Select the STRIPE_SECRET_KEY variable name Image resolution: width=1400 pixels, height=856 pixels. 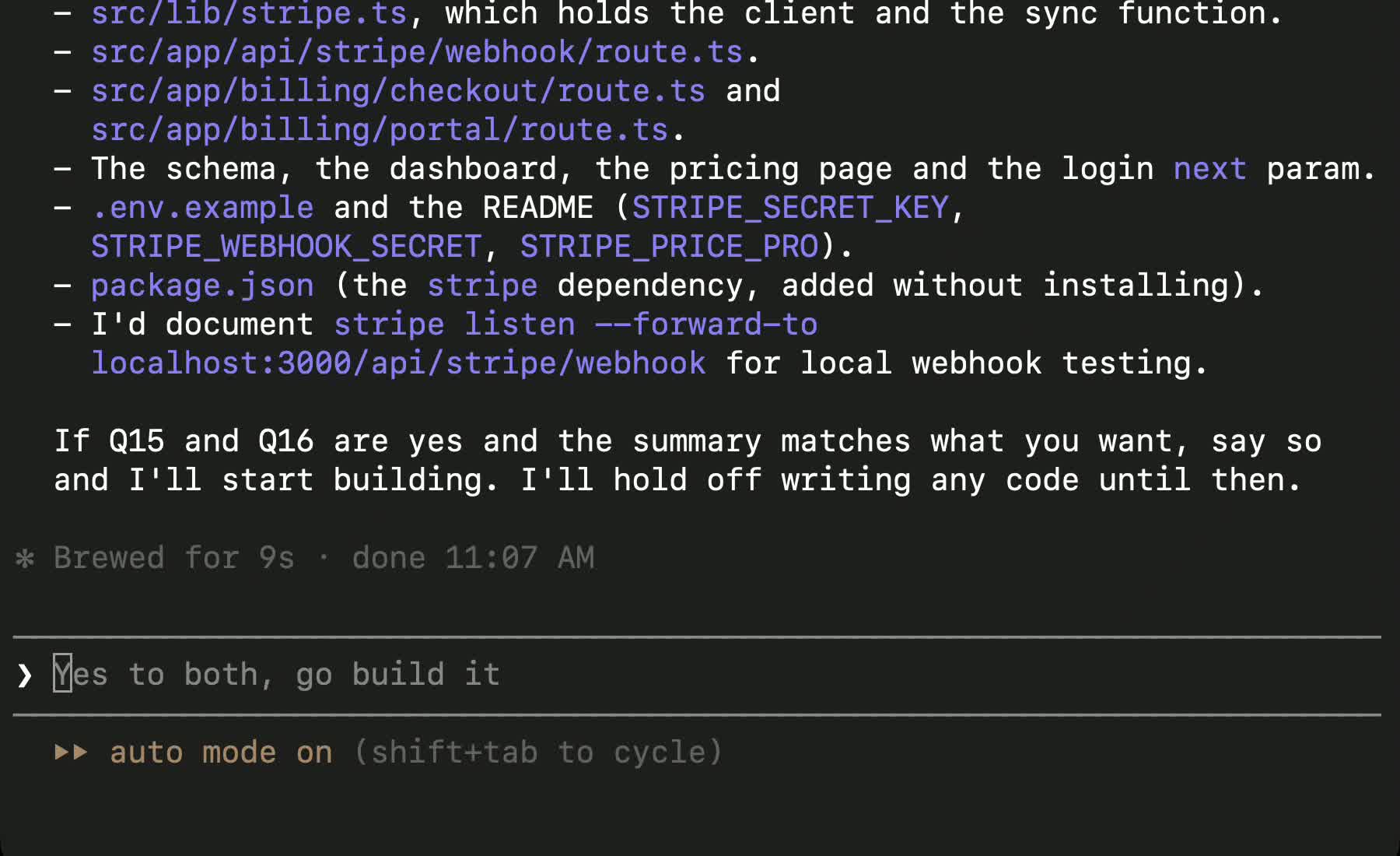pyautogui.click(x=790, y=208)
